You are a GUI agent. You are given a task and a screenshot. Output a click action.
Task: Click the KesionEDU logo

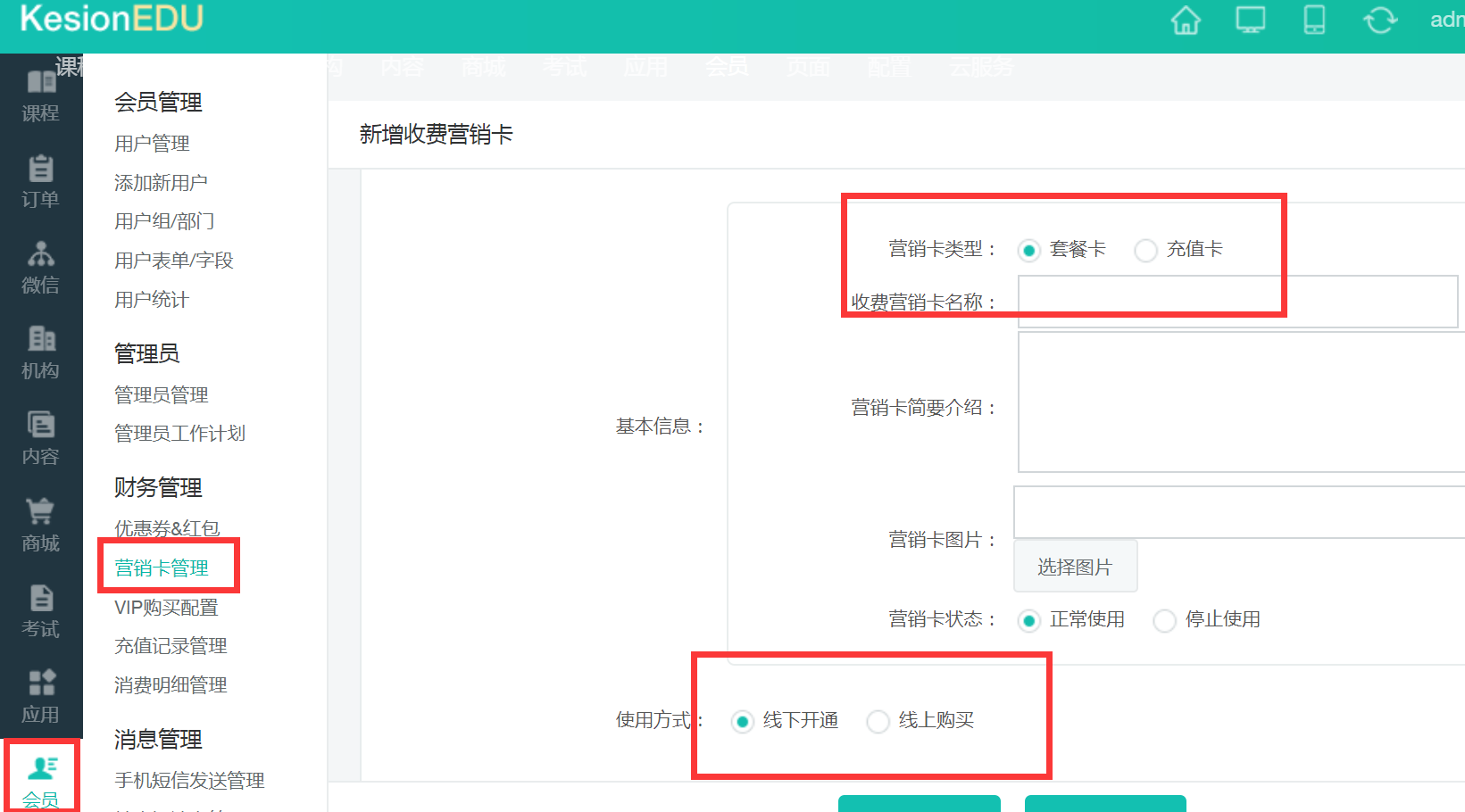pos(112,19)
